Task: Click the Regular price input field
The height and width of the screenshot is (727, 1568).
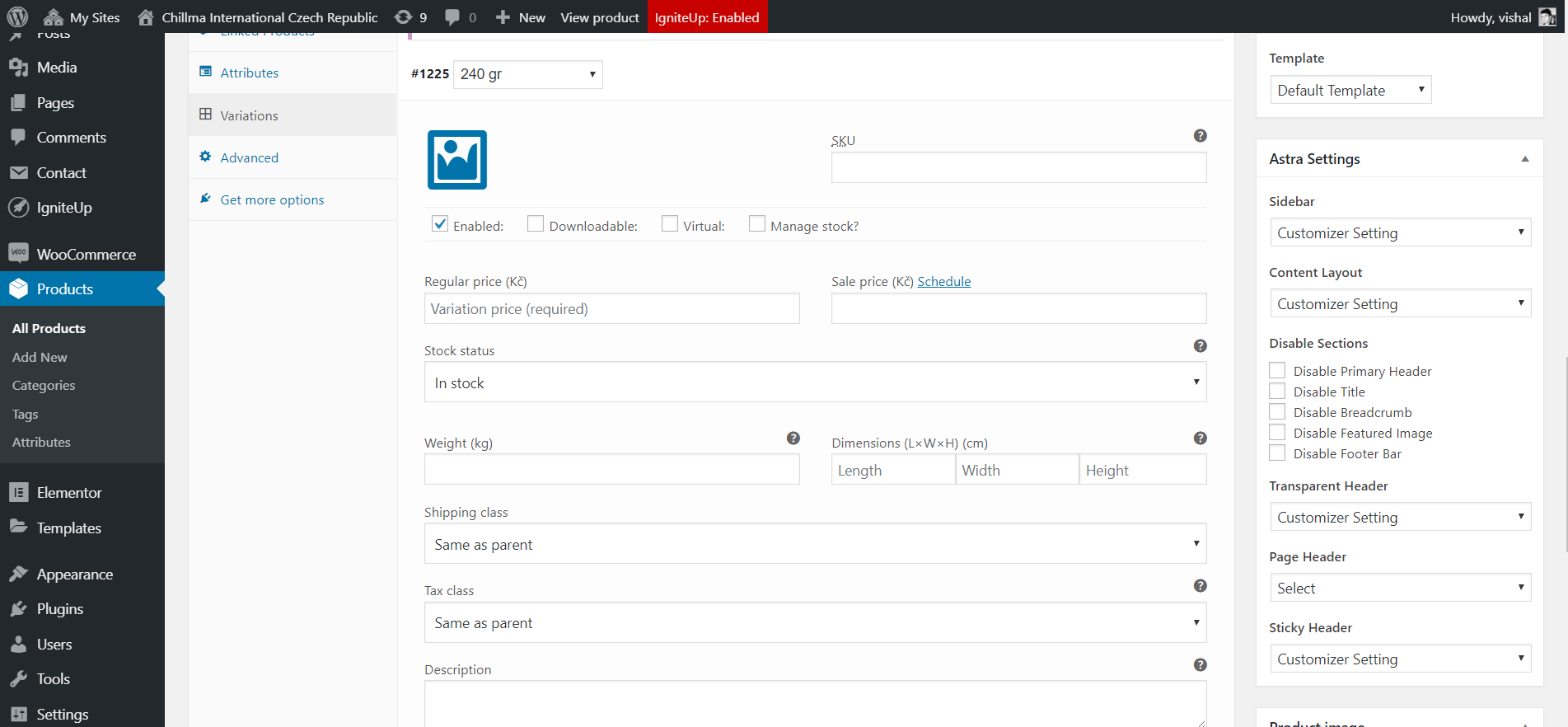Action: (x=611, y=308)
